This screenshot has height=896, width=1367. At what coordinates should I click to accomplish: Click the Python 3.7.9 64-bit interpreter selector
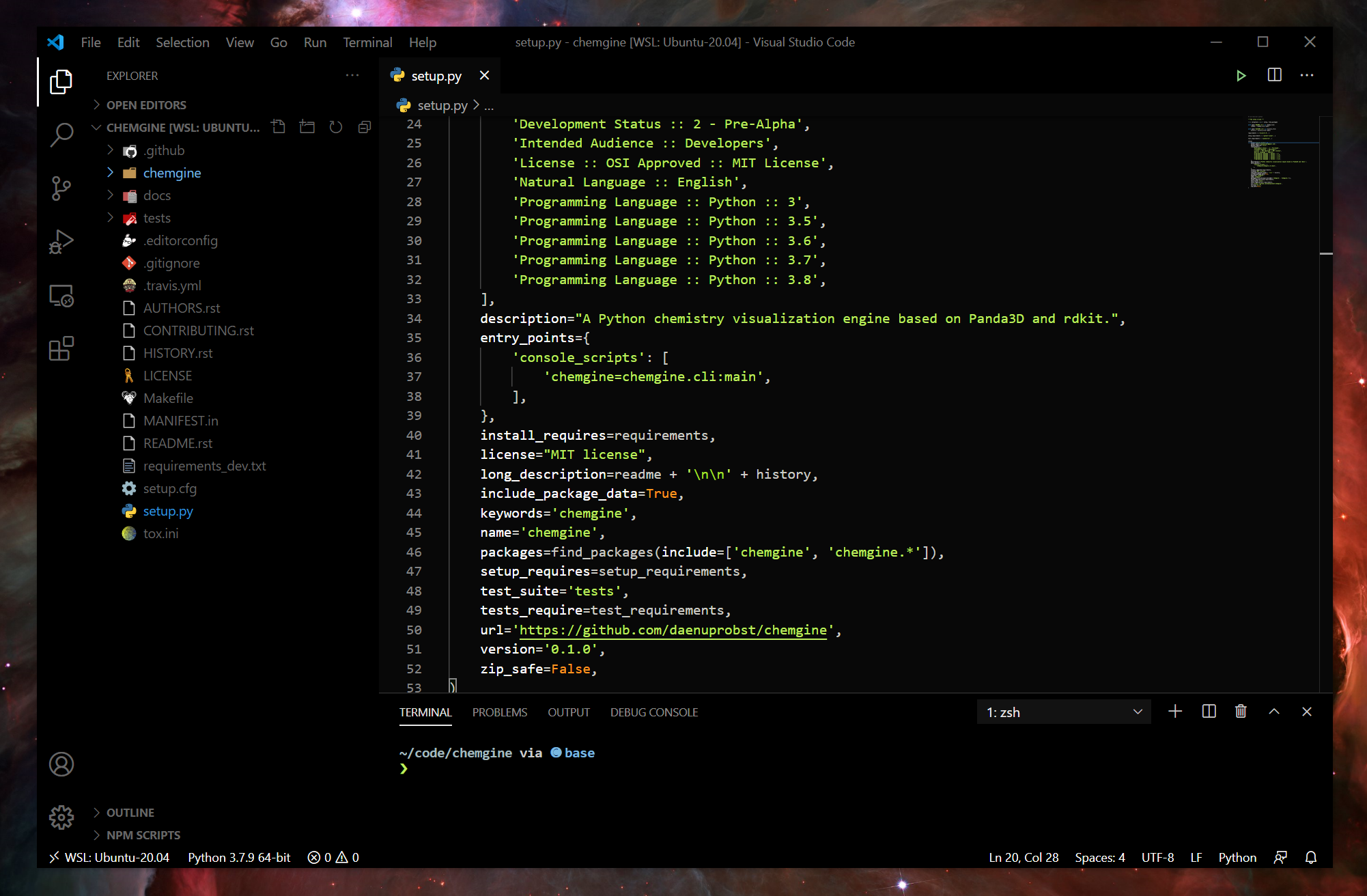click(239, 857)
